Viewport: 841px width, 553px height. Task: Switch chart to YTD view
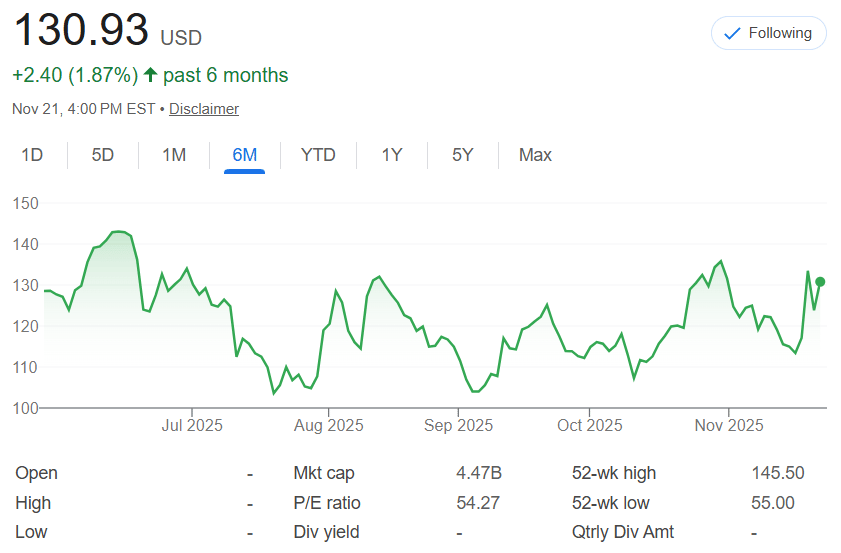(x=318, y=155)
